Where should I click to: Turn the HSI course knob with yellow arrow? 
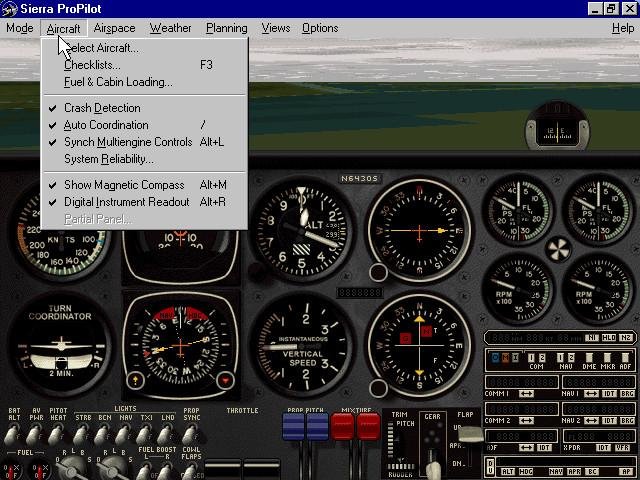136,380
